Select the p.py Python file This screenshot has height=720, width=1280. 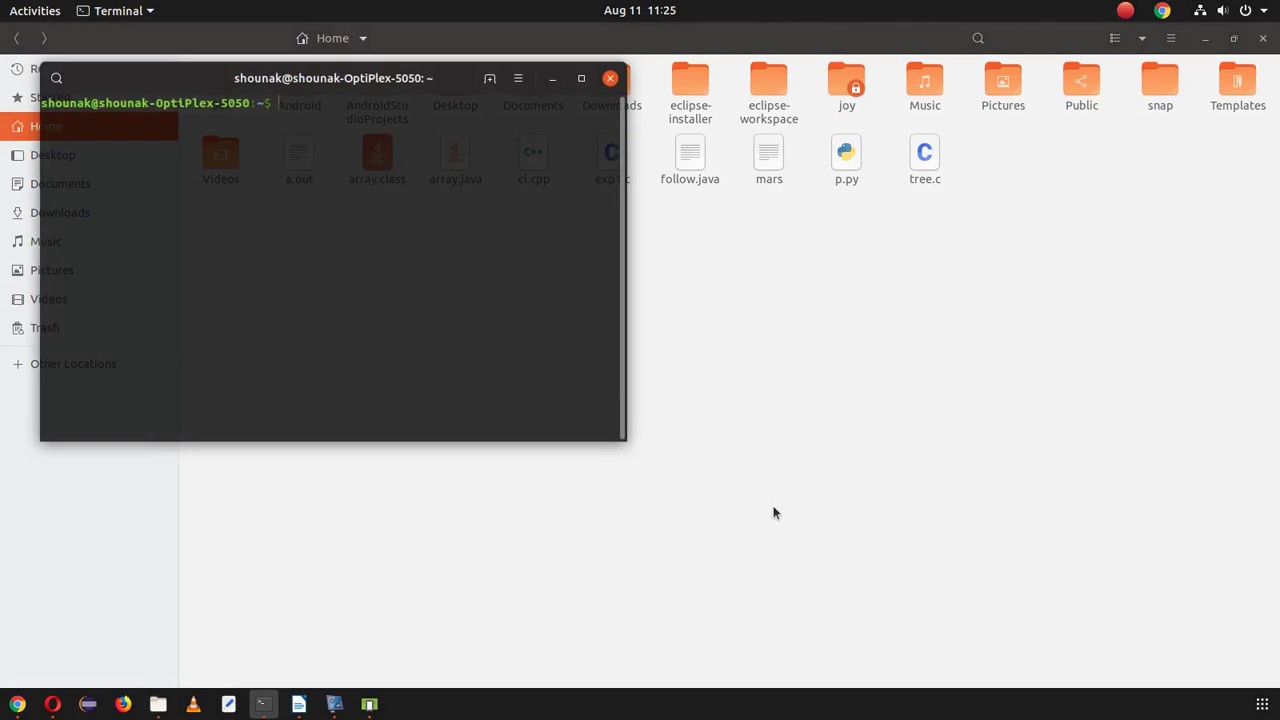(x=847, y=161)
